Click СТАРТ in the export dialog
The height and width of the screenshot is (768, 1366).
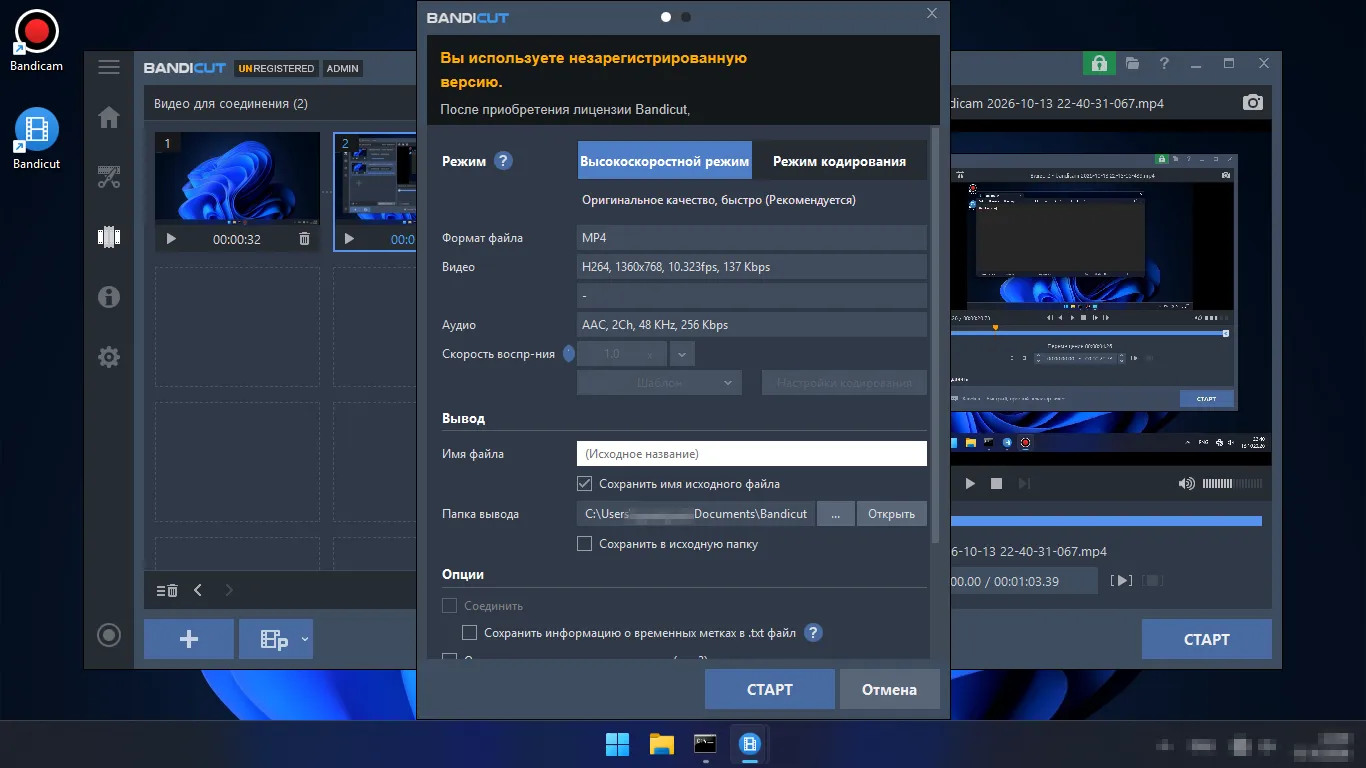[770, 689]
